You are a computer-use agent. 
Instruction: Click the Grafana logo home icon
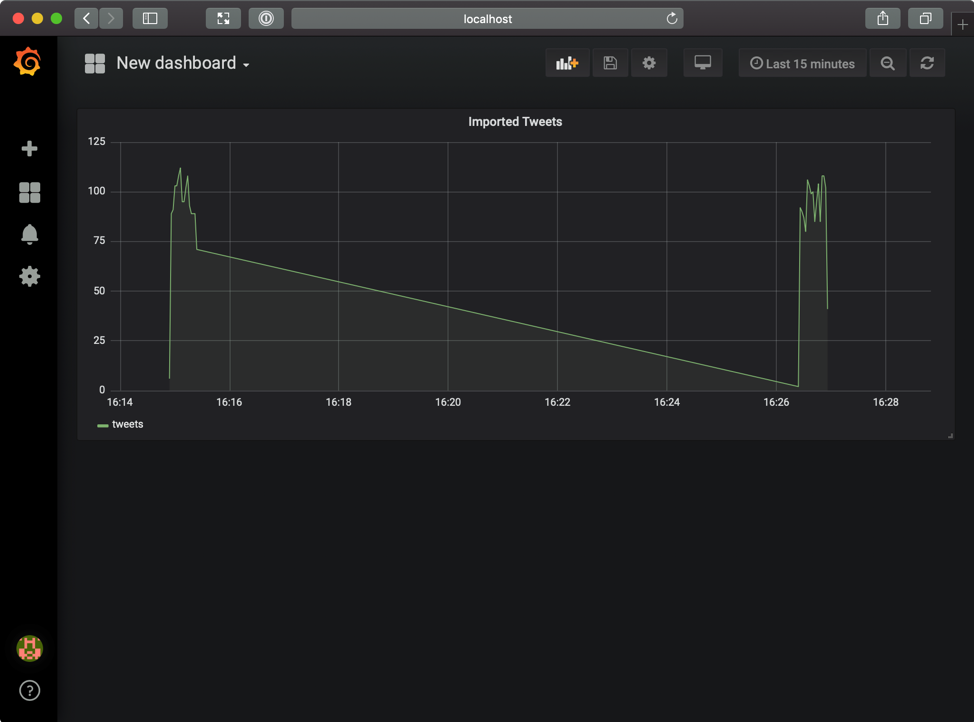point(28,63)
